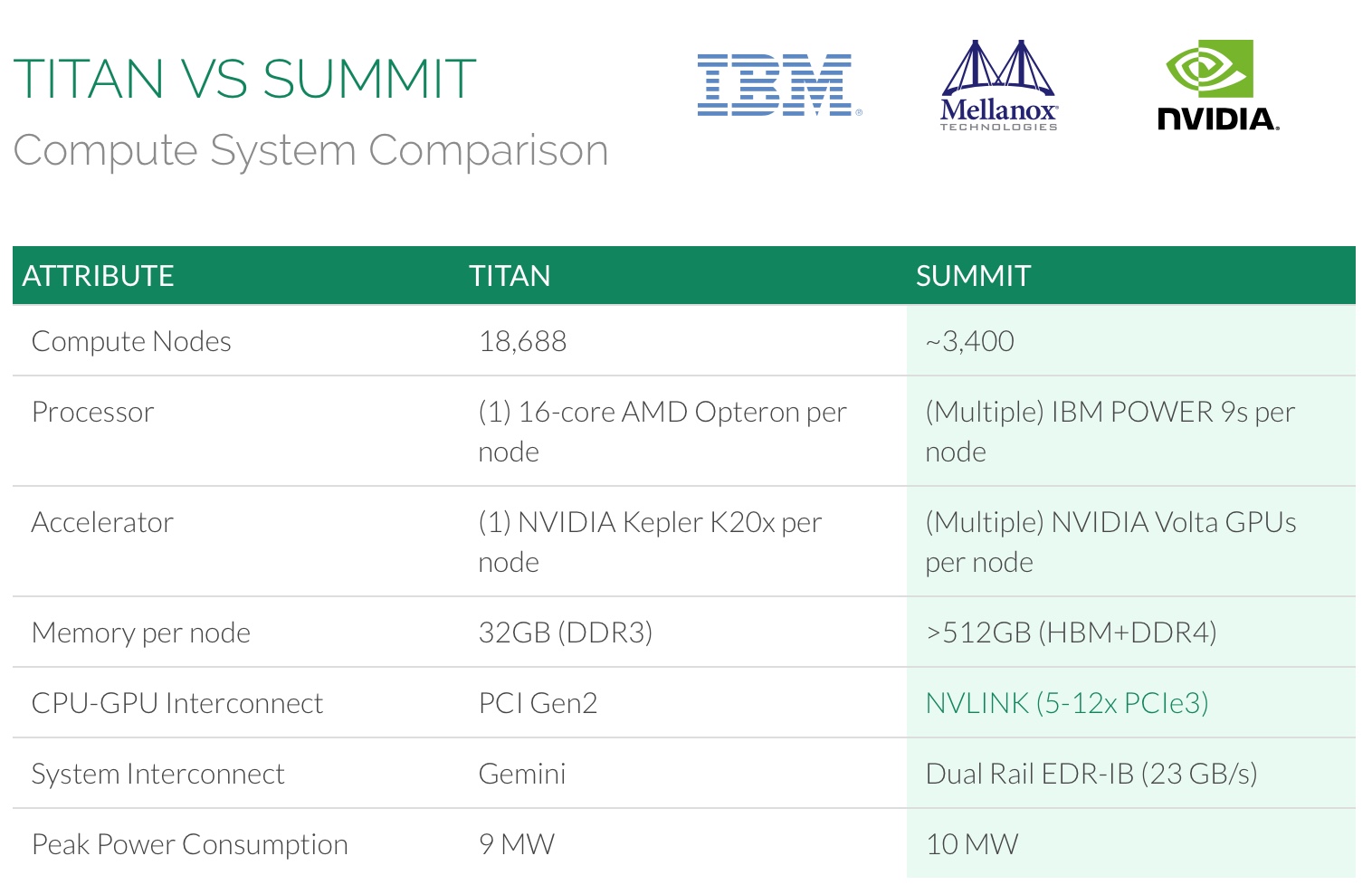Click the Peak Power Consumption label
The height and width of the screenshot is (894, 1372).
[190, 844]
